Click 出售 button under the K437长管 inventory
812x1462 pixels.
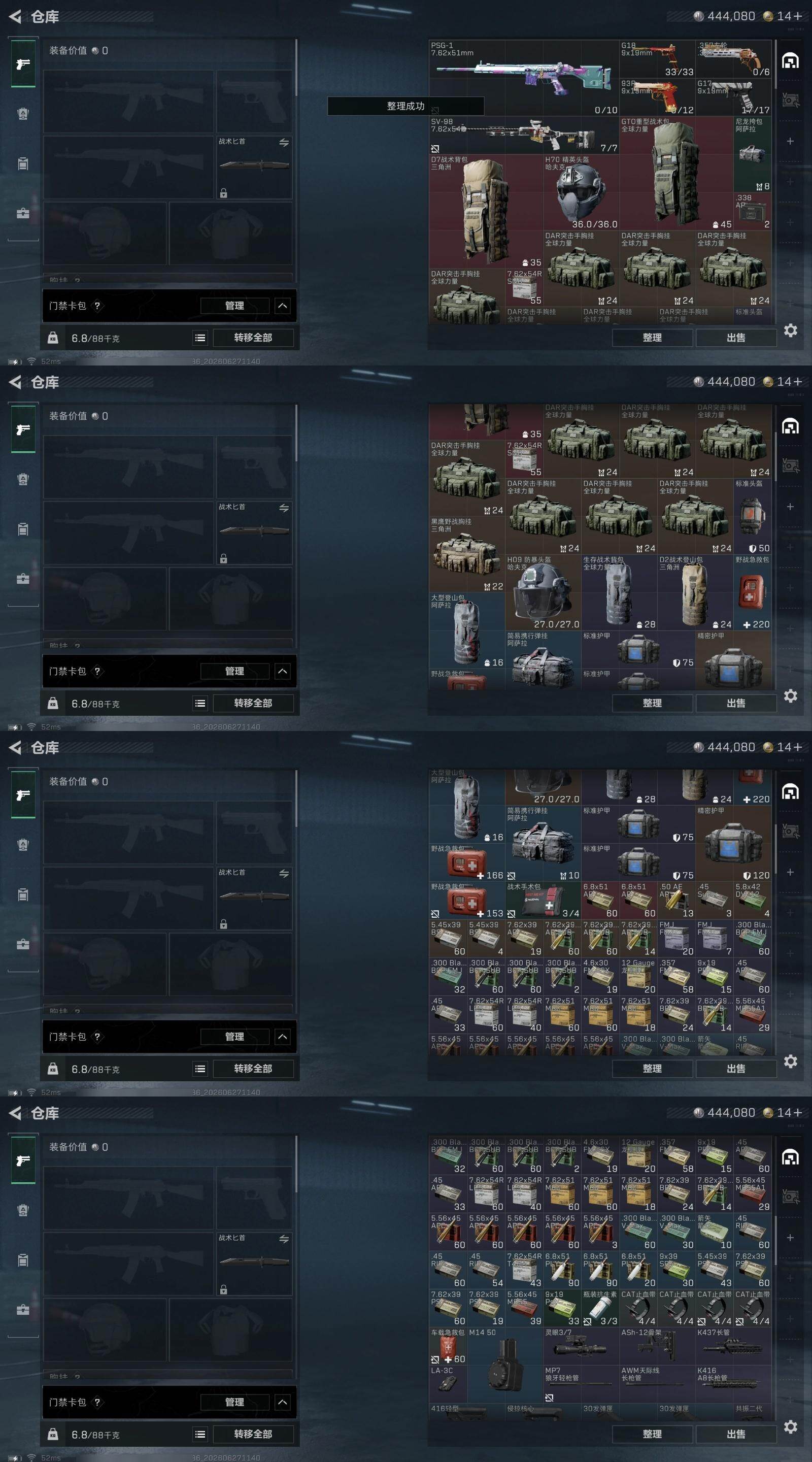pos(736,1434)
